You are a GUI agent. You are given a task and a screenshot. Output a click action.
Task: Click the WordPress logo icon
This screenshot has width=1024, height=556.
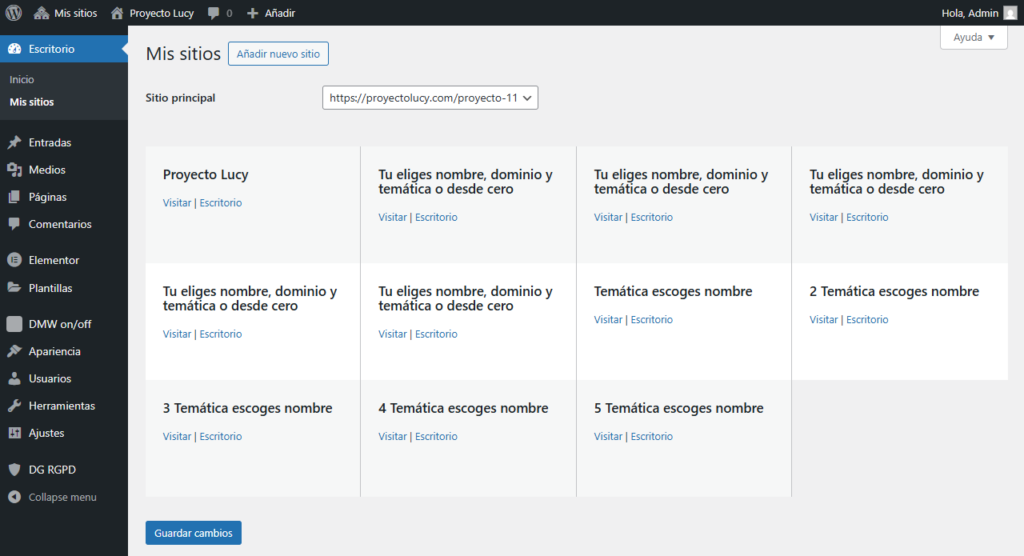coord(13,13)
